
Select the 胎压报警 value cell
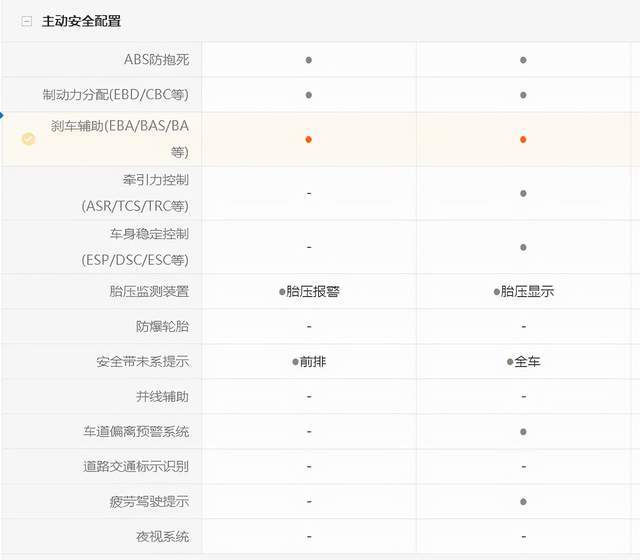coord(309,292)
